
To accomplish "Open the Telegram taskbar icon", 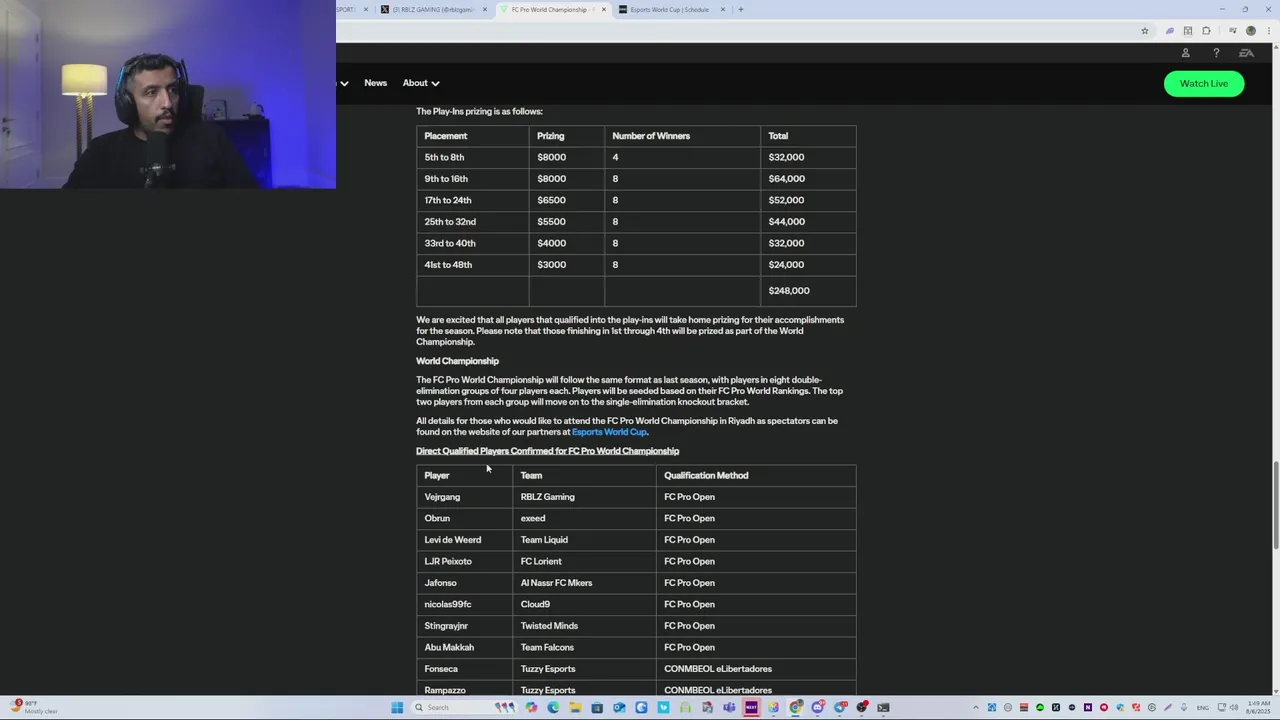I will [x=839, y=708].
